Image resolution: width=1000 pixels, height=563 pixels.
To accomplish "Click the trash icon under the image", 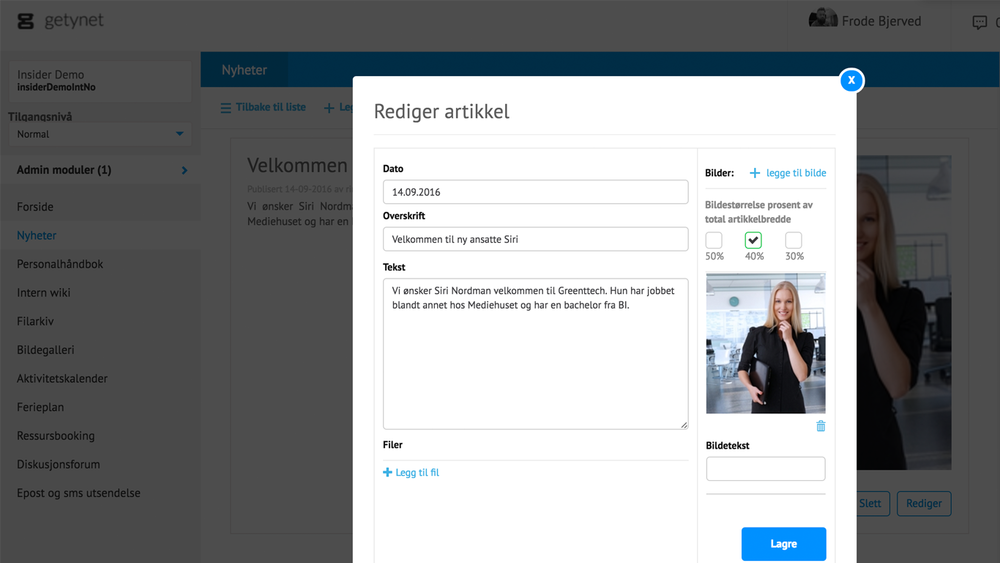I will 821,426.
